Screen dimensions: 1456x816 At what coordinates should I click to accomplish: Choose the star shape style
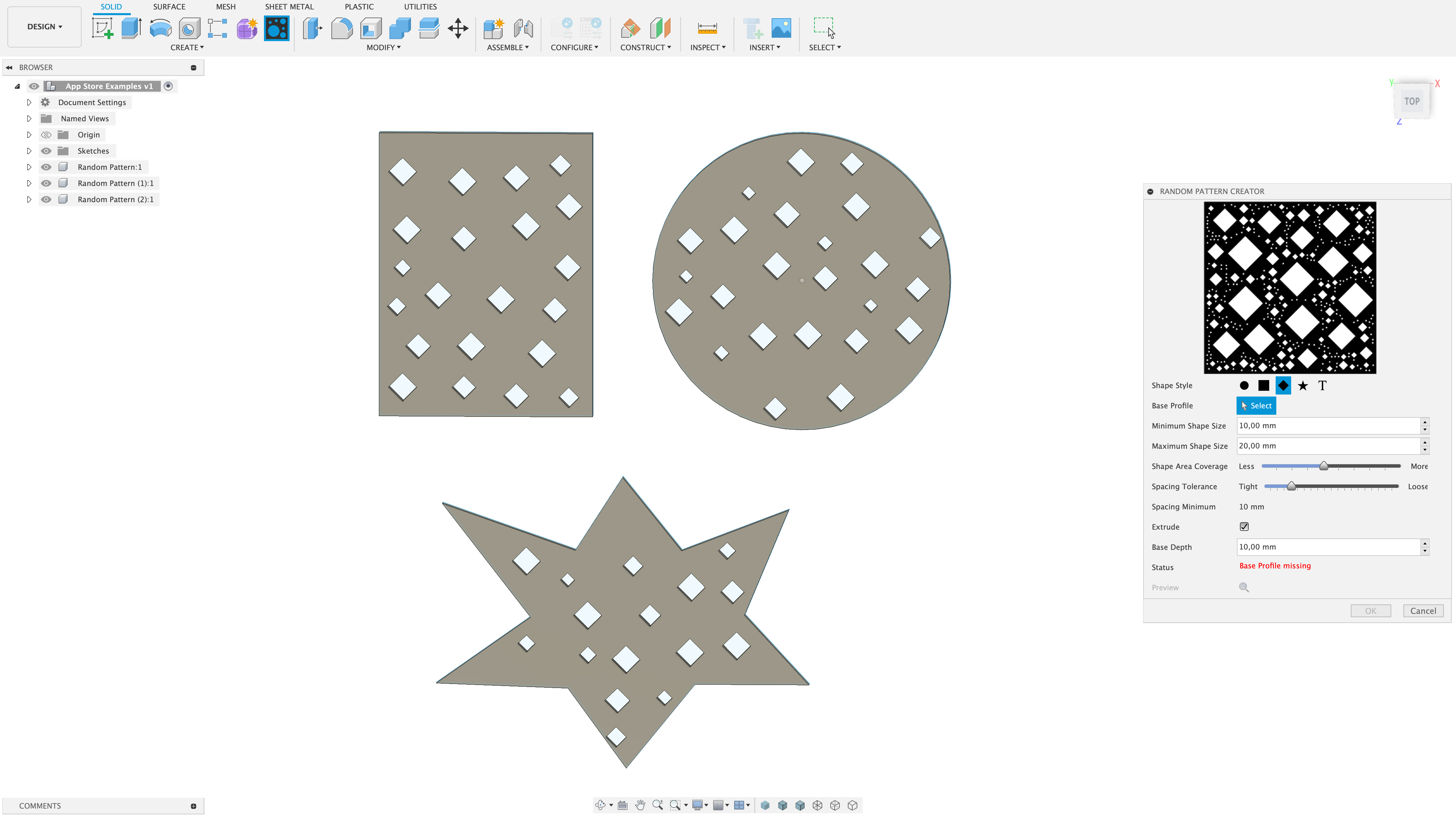click(x=1303, y=386)
